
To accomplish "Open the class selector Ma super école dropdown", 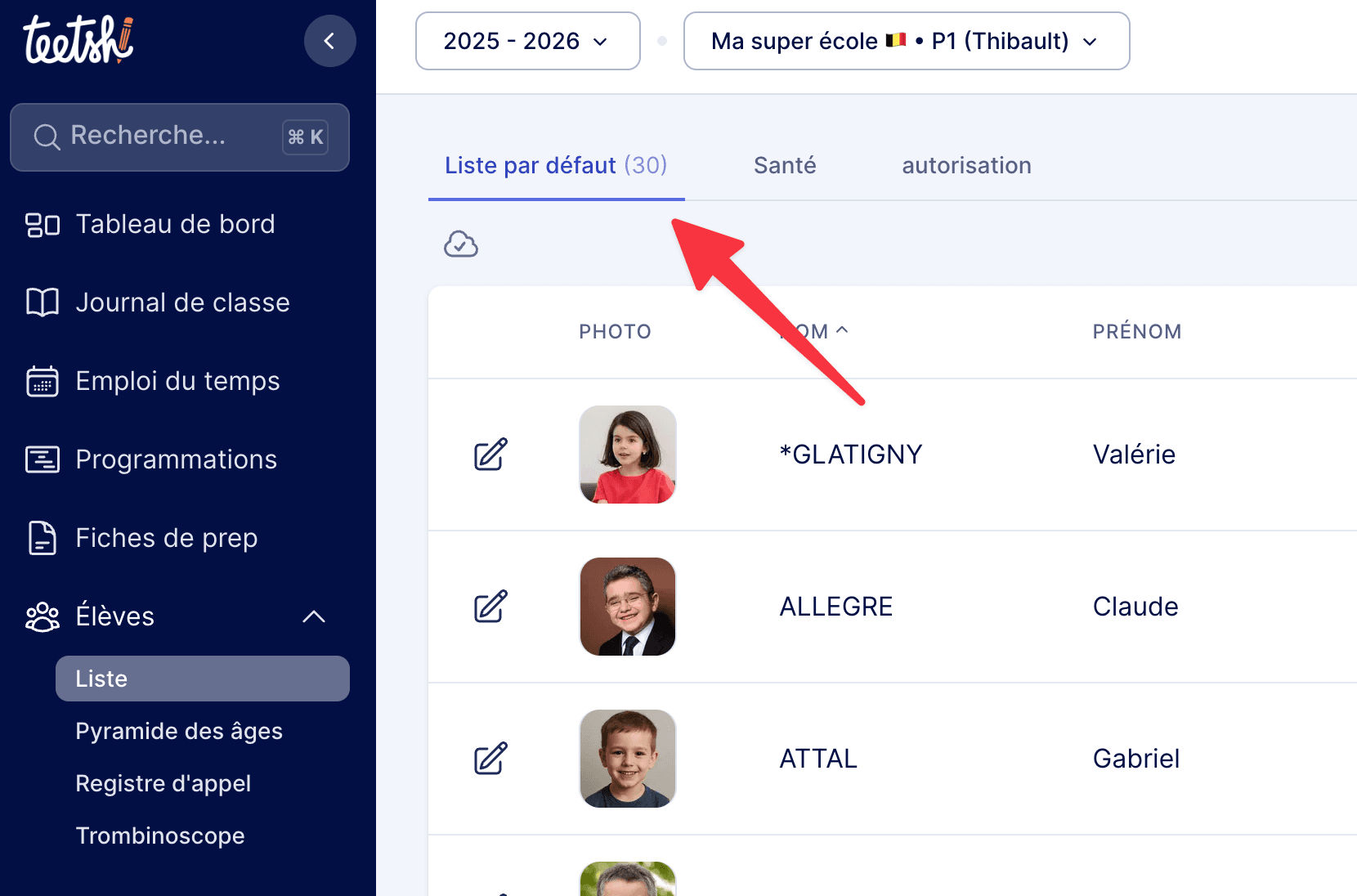I will (906, 41).
